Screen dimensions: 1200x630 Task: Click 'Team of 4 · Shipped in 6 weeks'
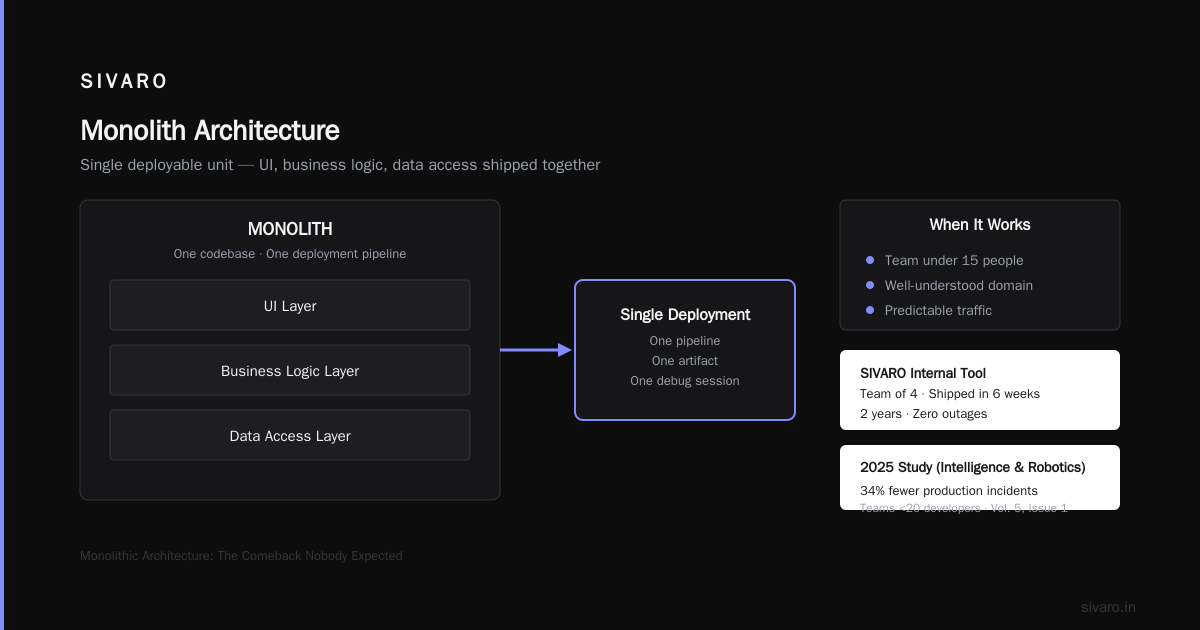[x=950, y=394]
